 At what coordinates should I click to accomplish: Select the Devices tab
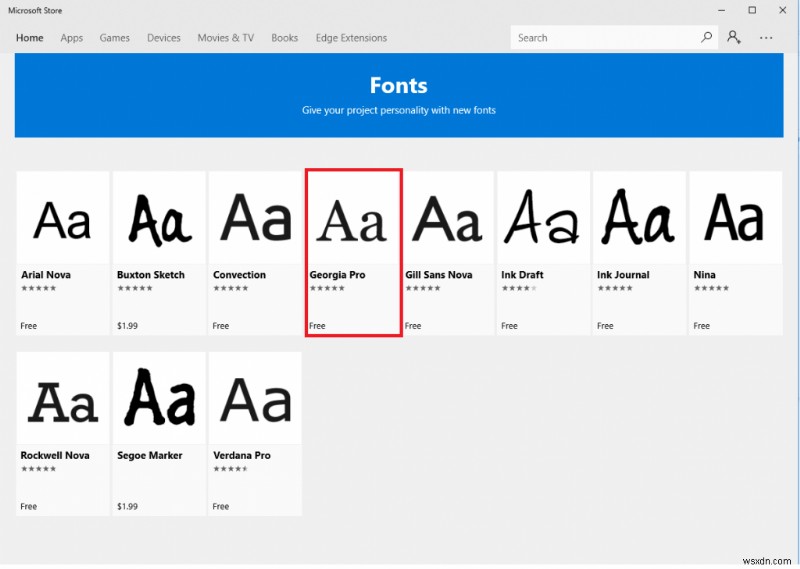(164, 38)
